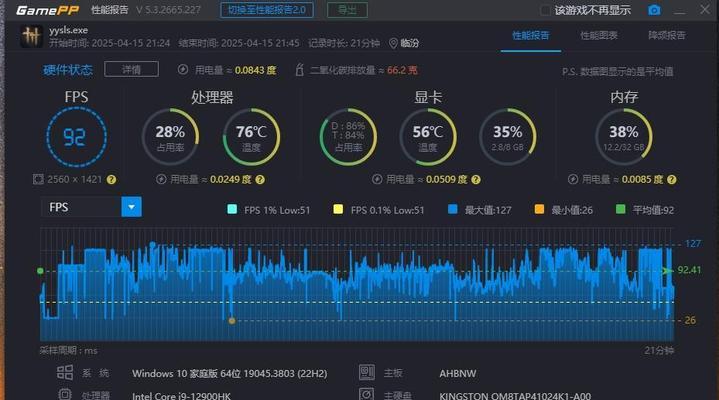Open the FPS chart type dropdown
Screen dimensions: 719x400
coord(132,207)
